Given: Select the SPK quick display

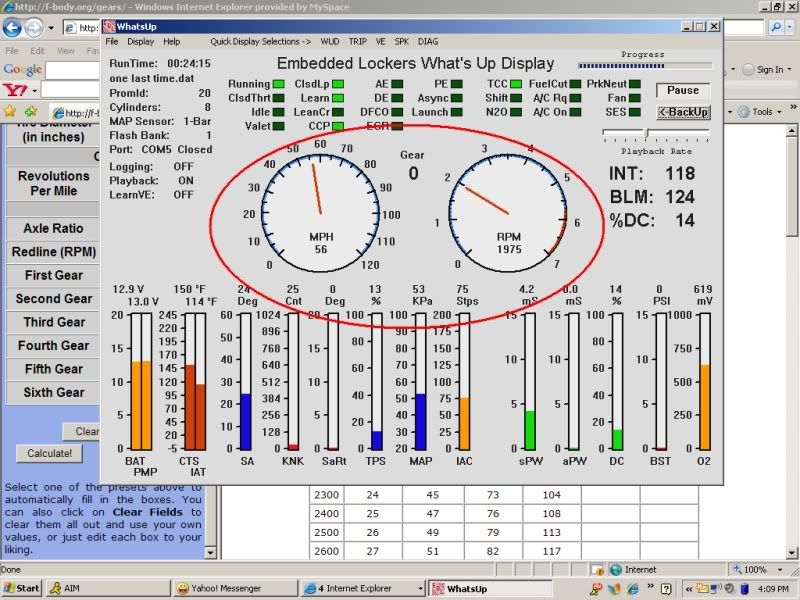Looking at the screenshot, I should 402,41.
